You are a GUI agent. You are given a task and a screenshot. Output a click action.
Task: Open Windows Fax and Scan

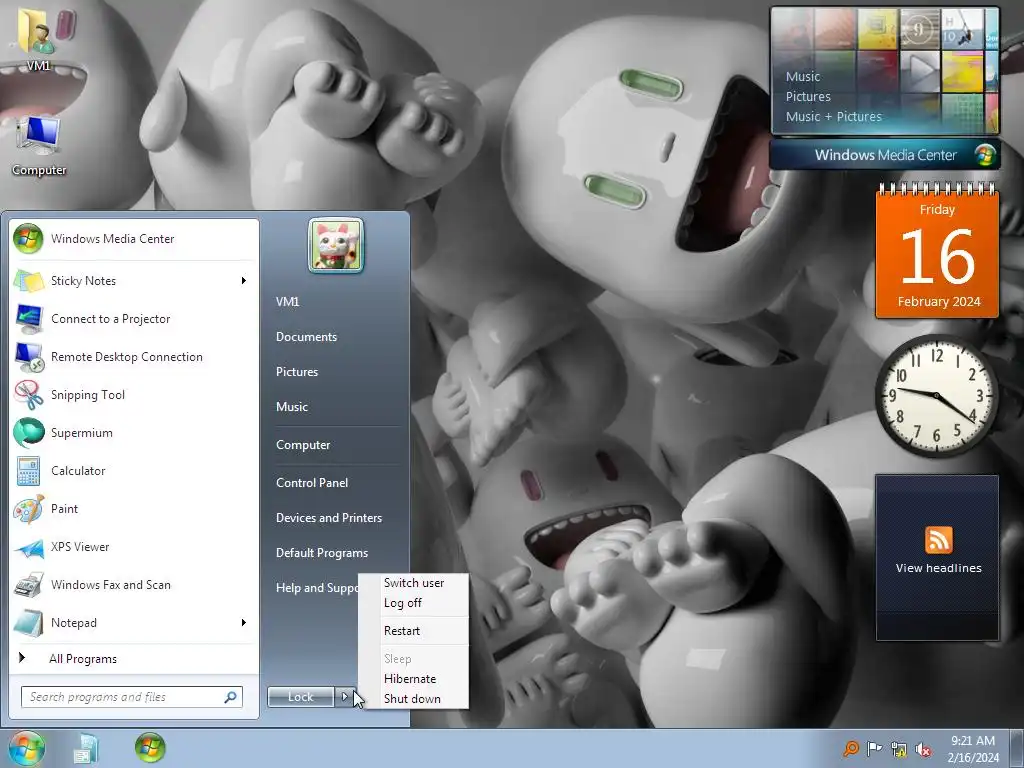click(134, 584)
